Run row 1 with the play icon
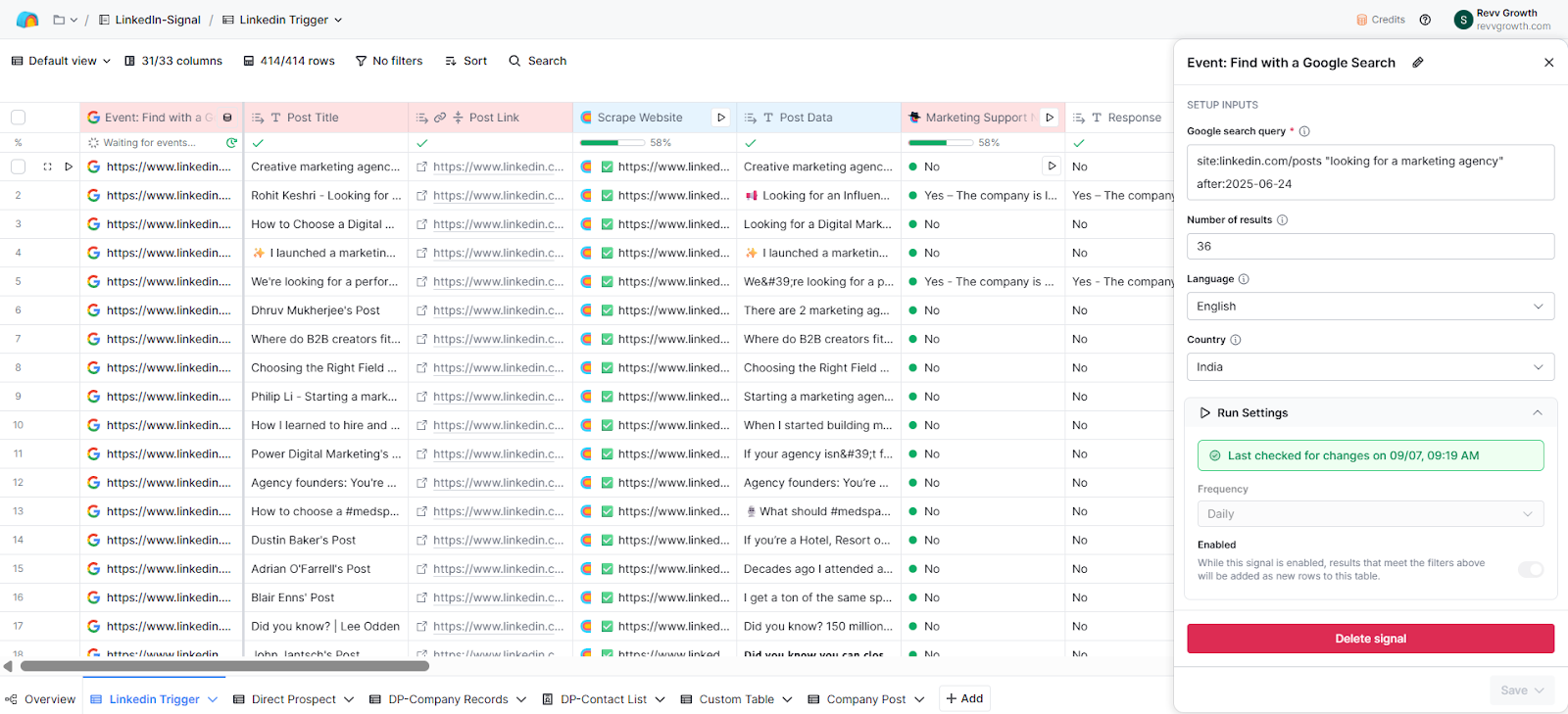This screenshot has height=714, width=1568. [69, 167]
